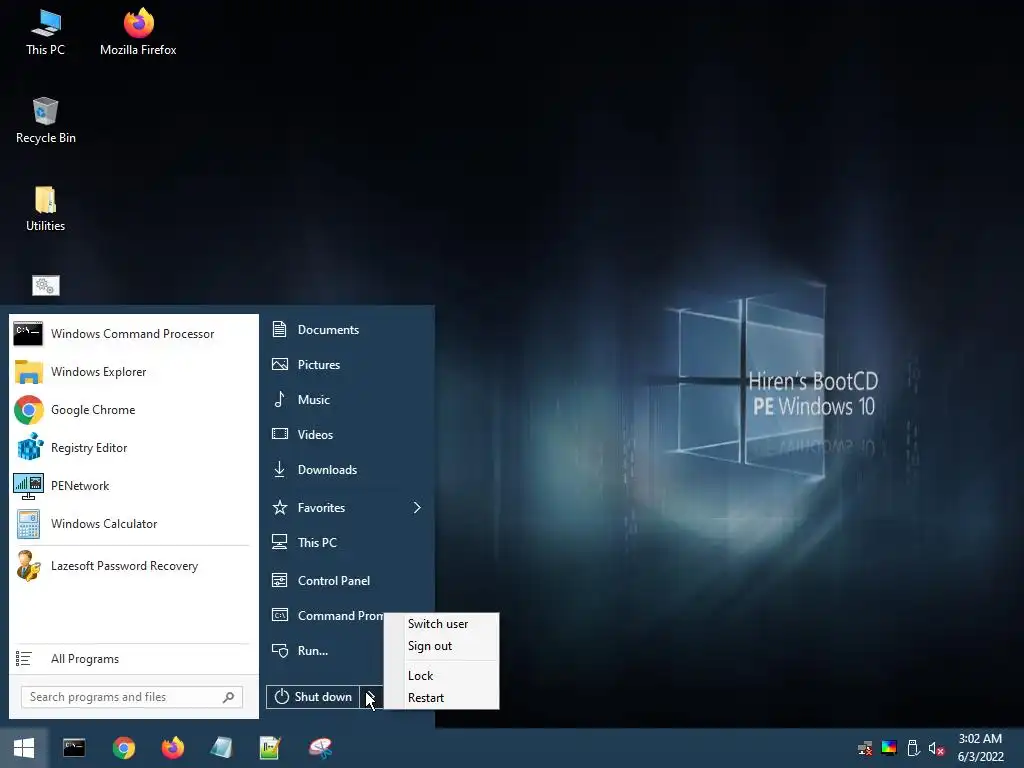Open the red-blue tool taskbar icon
This screenshot has width=1024, height=768.
(x=320, y=748)
